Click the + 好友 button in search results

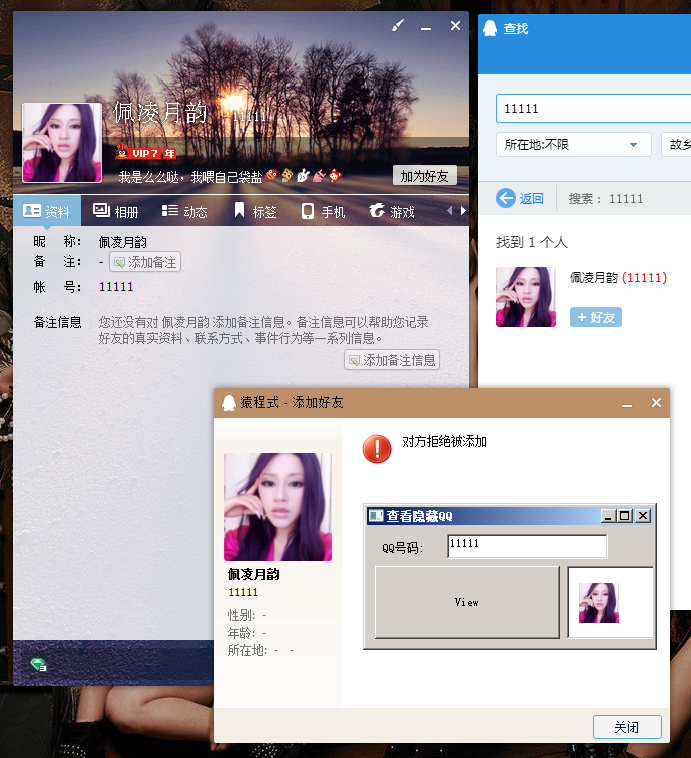pos(596,317)
